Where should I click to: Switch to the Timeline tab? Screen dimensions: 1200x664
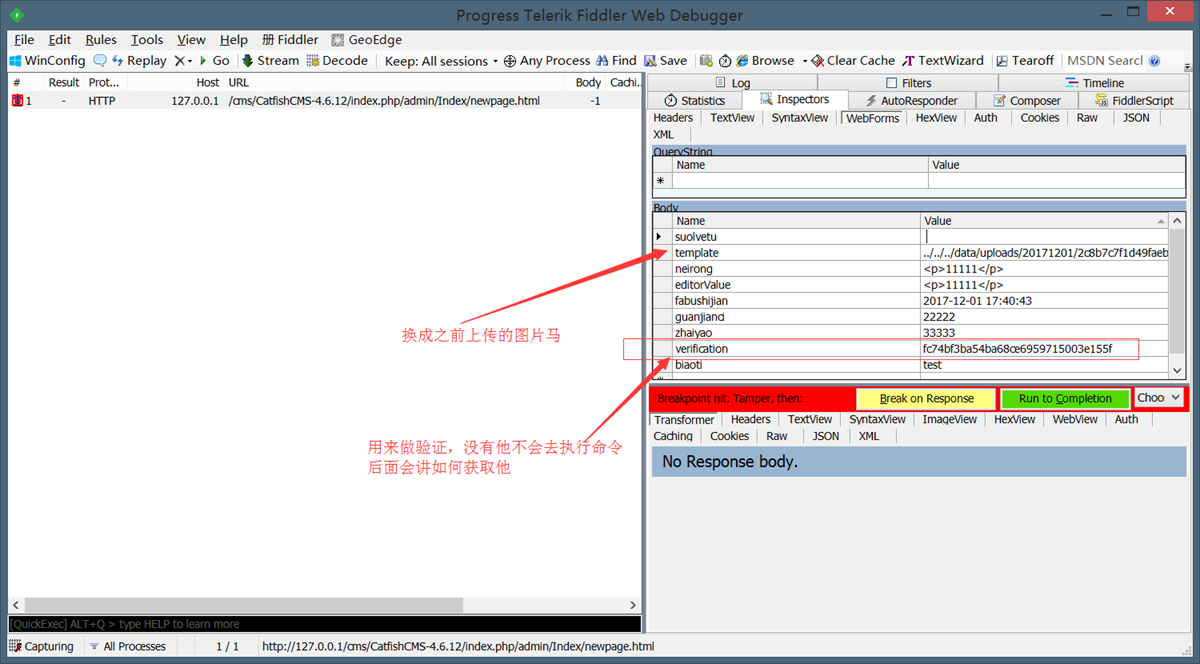[1094, 83]
